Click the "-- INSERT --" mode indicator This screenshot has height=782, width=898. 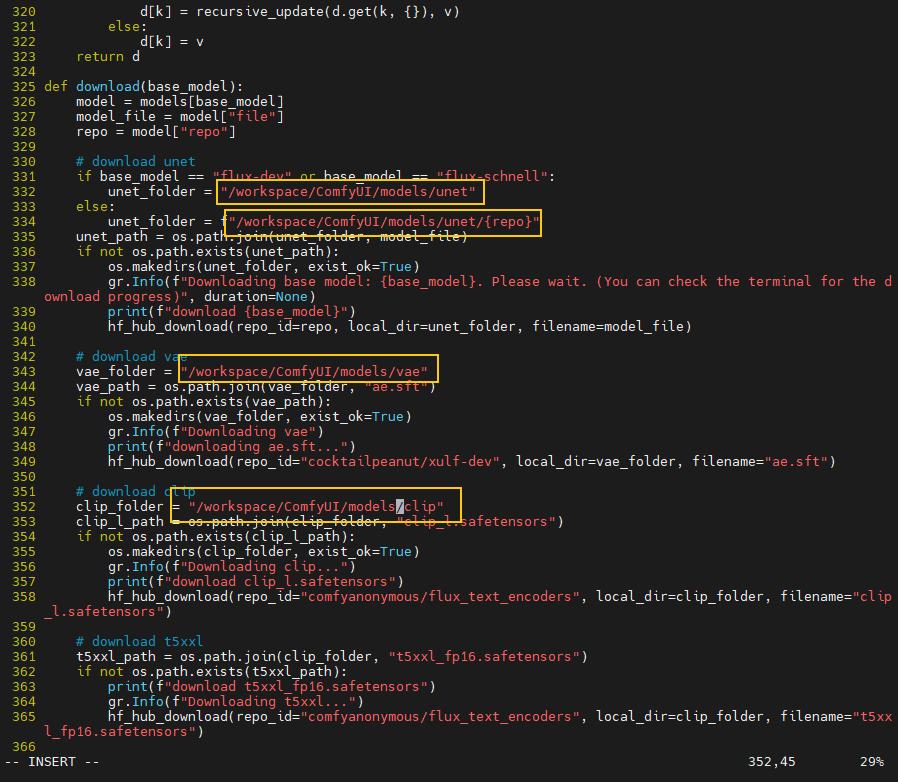pyautogui.click(x=52, y=762)
